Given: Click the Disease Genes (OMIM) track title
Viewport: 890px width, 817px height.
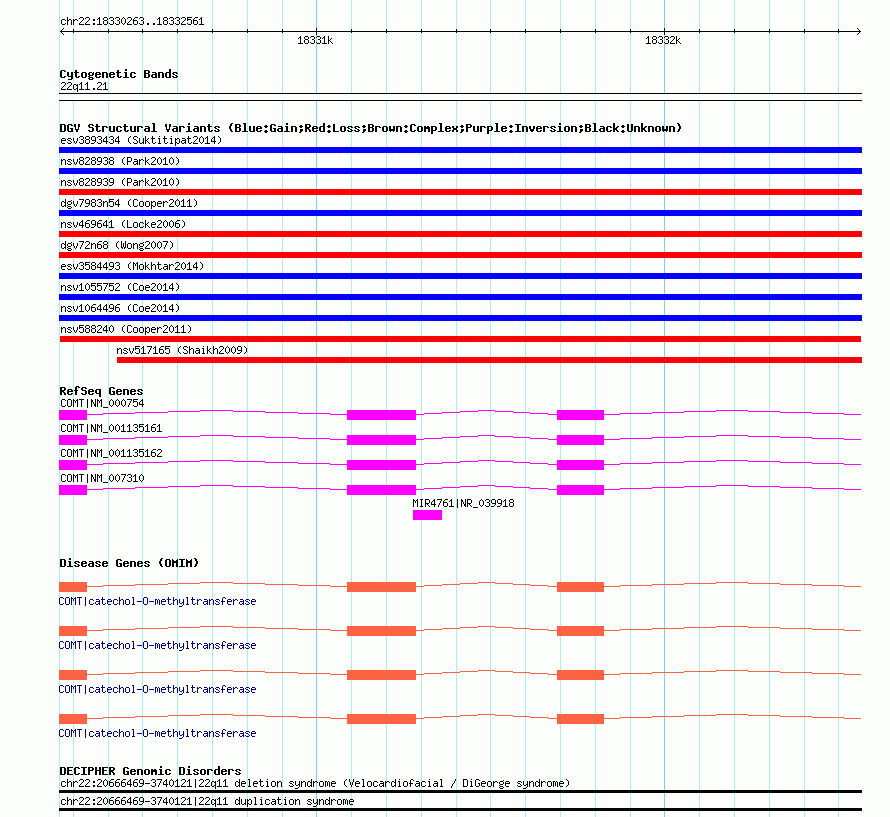Looking at the screenshot, I should [x=129, y=563].
